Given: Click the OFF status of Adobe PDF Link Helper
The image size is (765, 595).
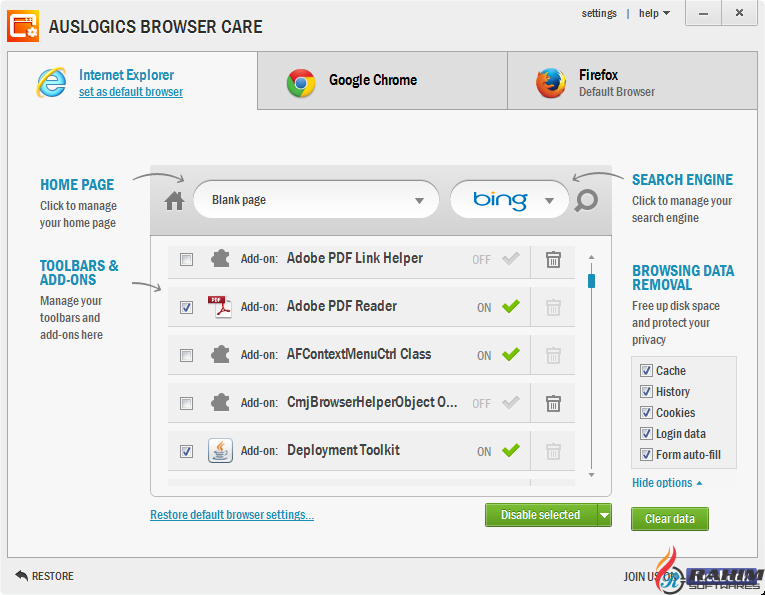Looking at the screenshot, I should [481, 260].
